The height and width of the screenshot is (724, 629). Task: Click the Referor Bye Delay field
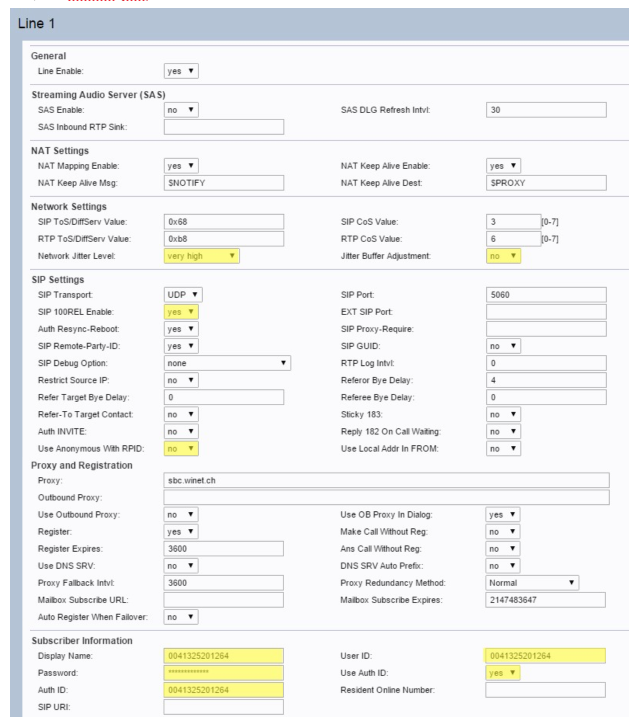pyautogui.click(x=546, y=380)
